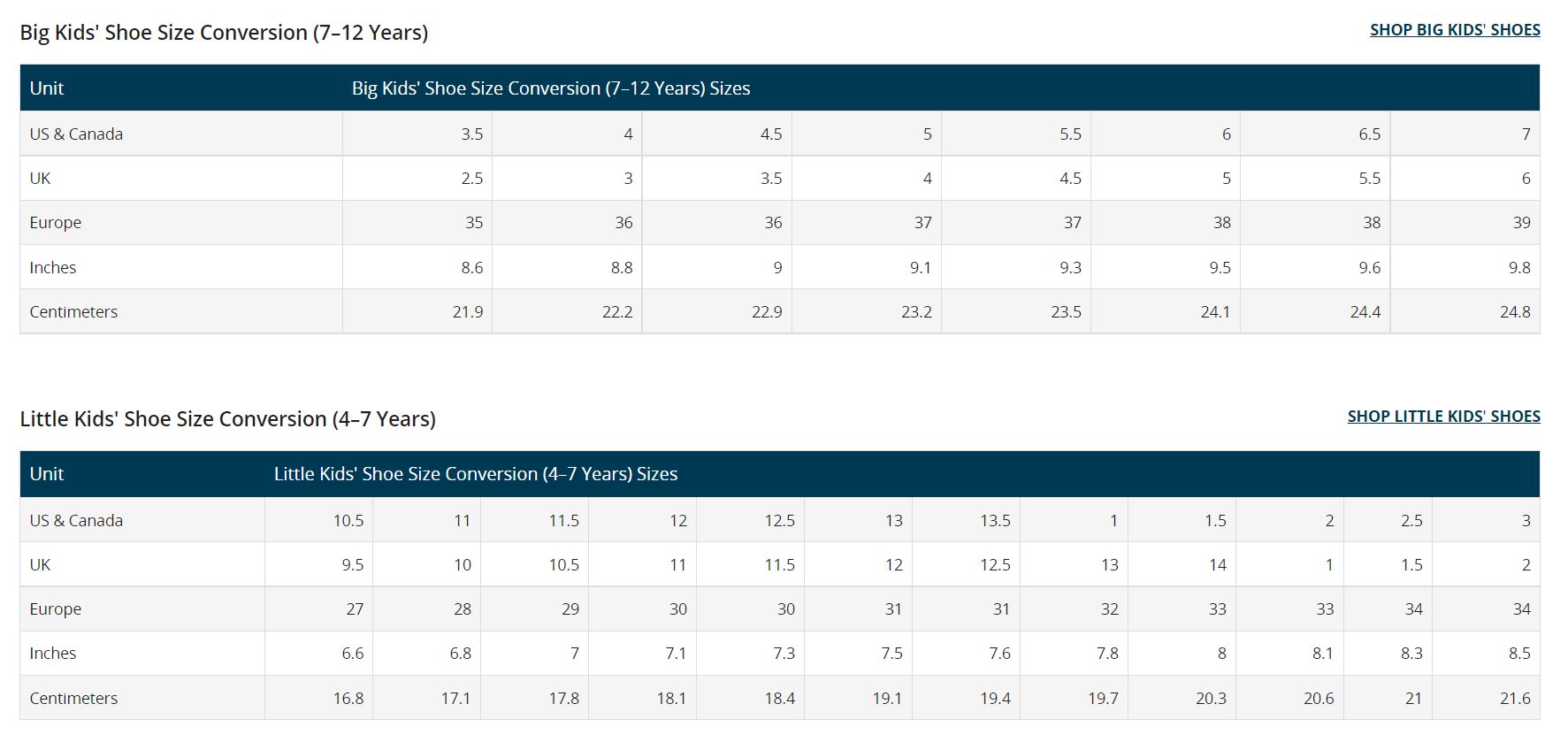The width and height of the screenshot is (1568, 750).
Task: Select Europe size 27 in Little Kids' table
Action: (x=354, y=609)
